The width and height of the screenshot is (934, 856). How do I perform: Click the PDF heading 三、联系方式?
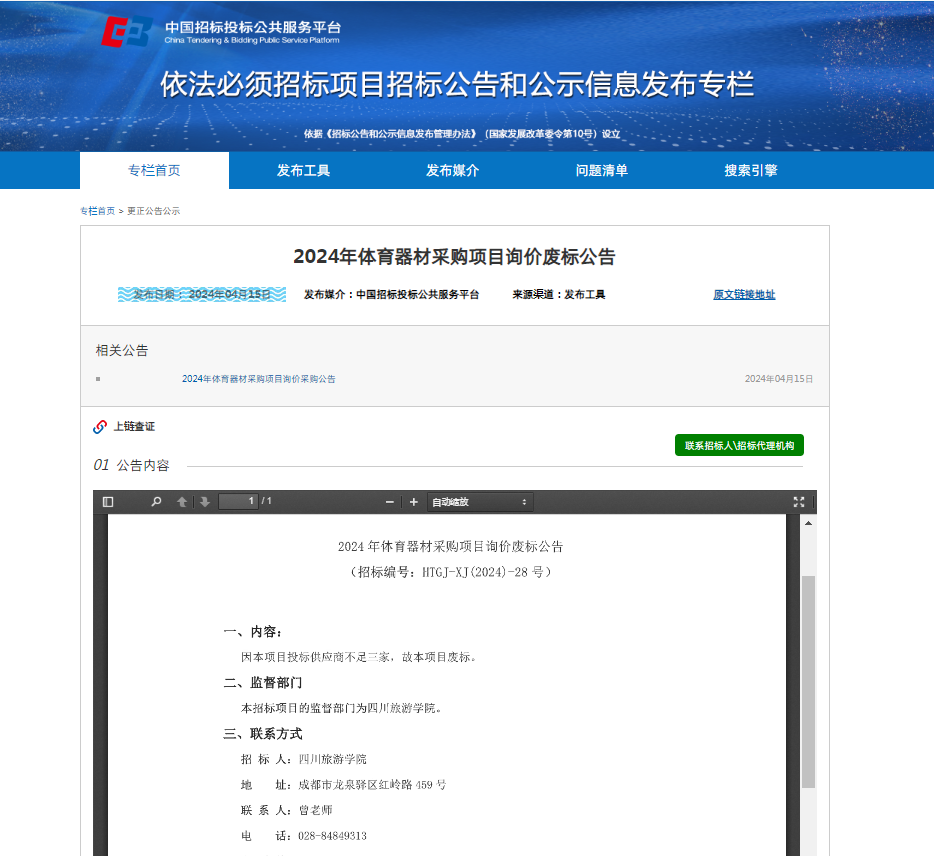[x=263, y=734]
